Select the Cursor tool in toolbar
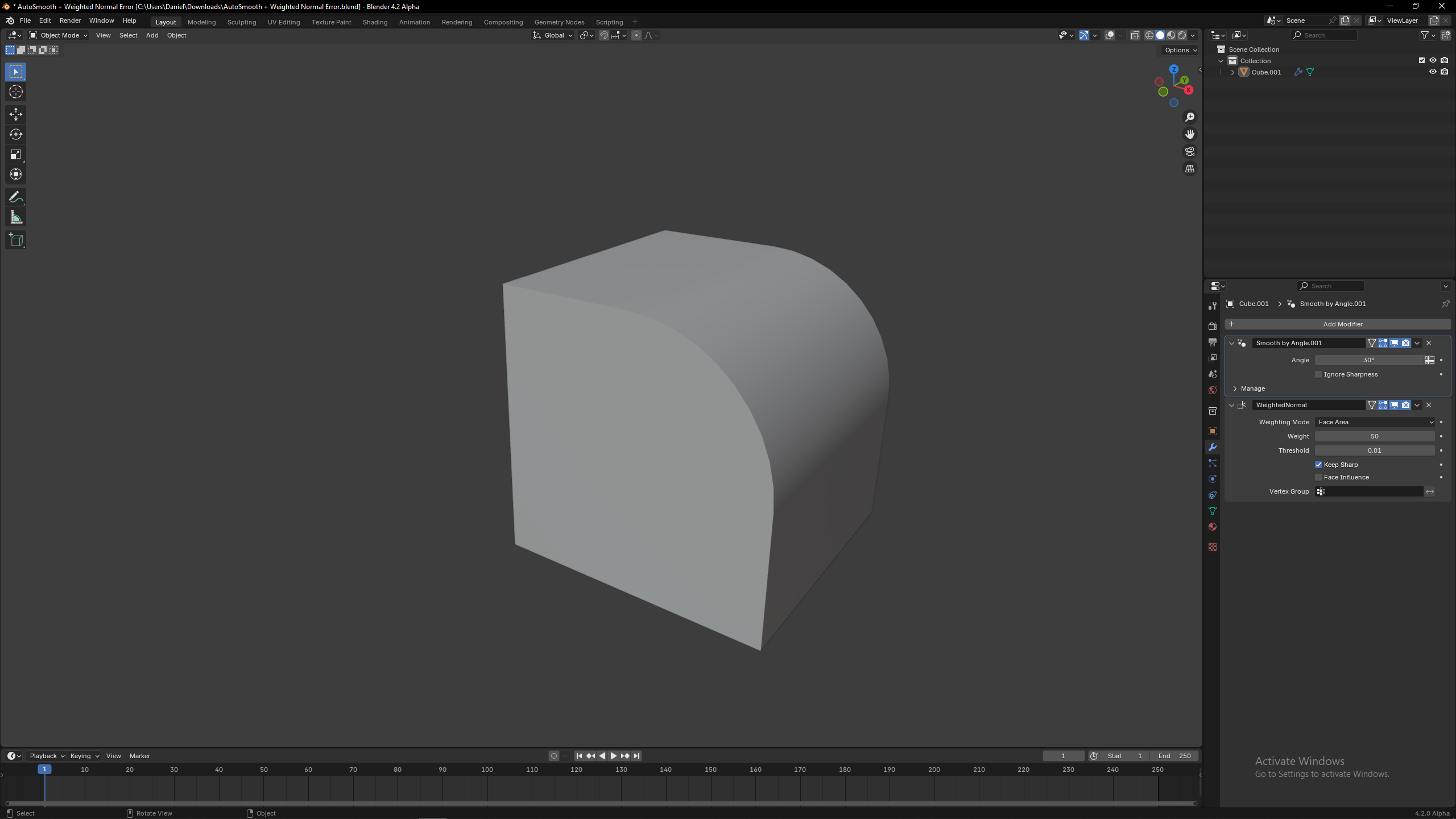Image resolution: width=1456 pixels, height=819 pixels. [15, 92]
